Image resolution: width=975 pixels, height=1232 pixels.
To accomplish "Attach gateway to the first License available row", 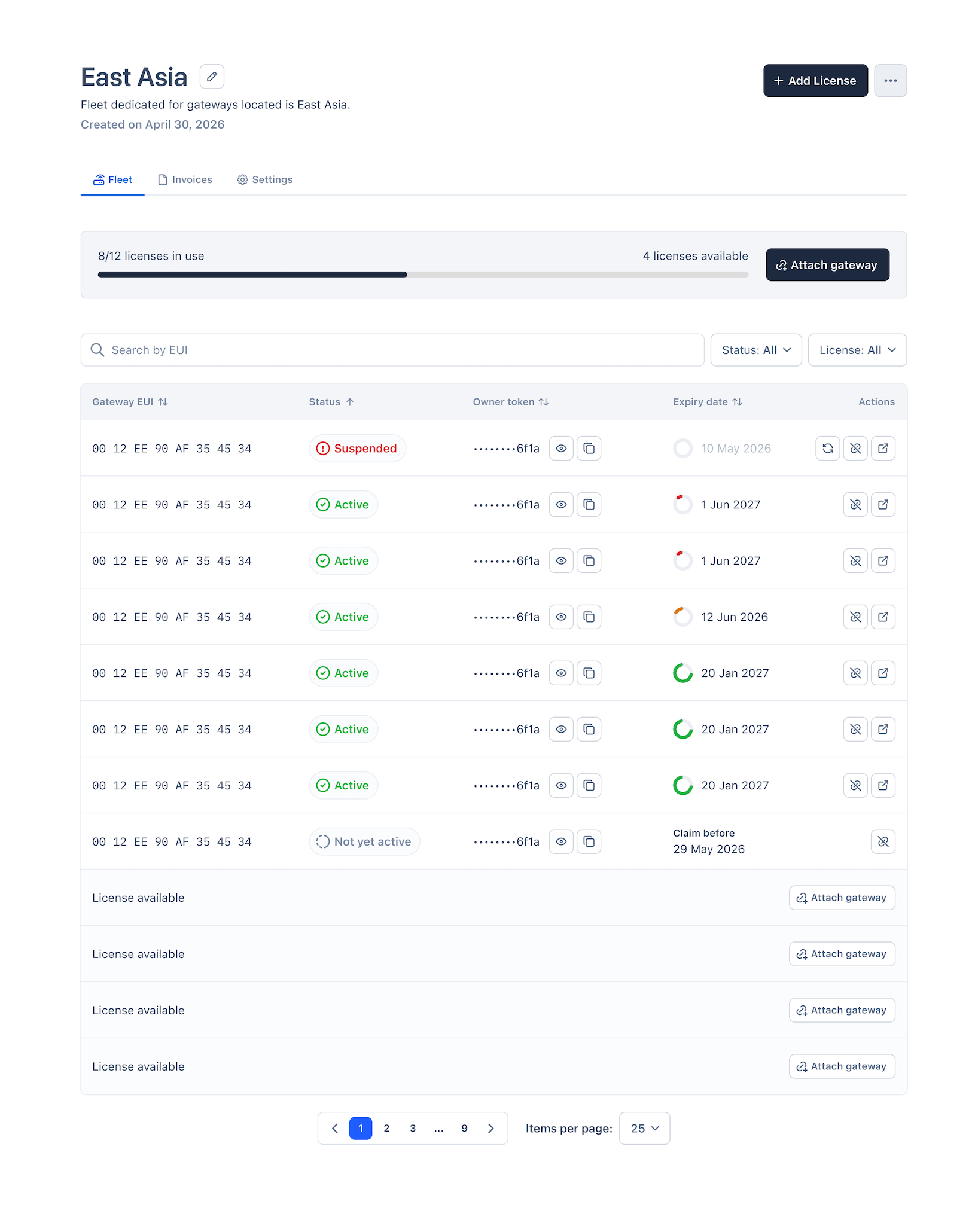I will click(842, 898).
